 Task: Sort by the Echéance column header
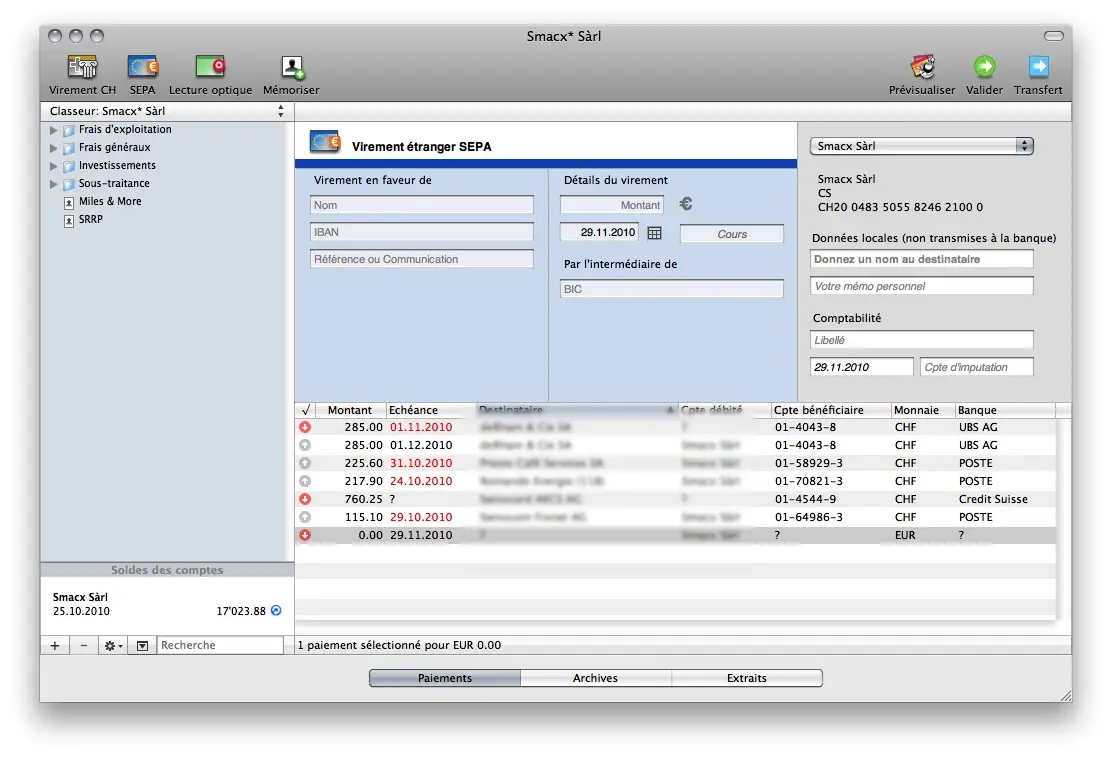[x=430, y=410]
